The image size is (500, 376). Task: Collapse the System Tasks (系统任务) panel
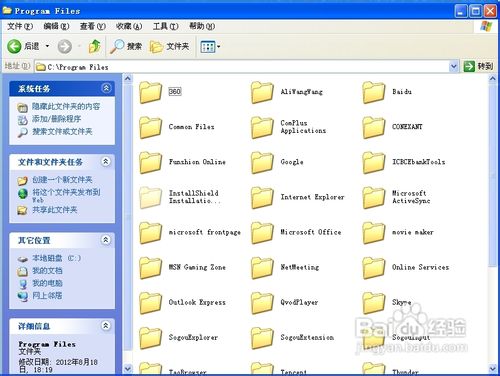click(106, 88)
